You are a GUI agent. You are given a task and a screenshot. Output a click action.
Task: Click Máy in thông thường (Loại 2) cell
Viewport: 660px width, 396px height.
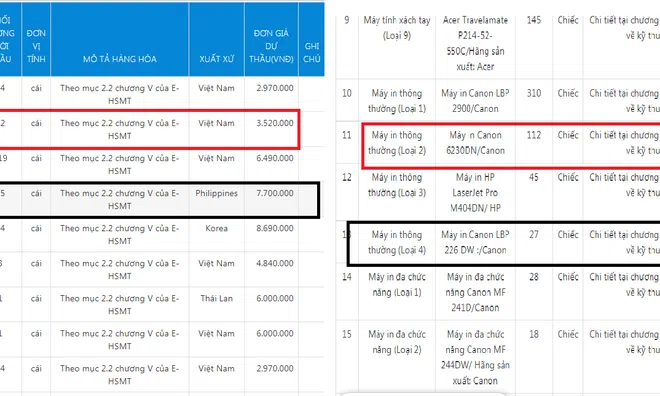point(397,143)
